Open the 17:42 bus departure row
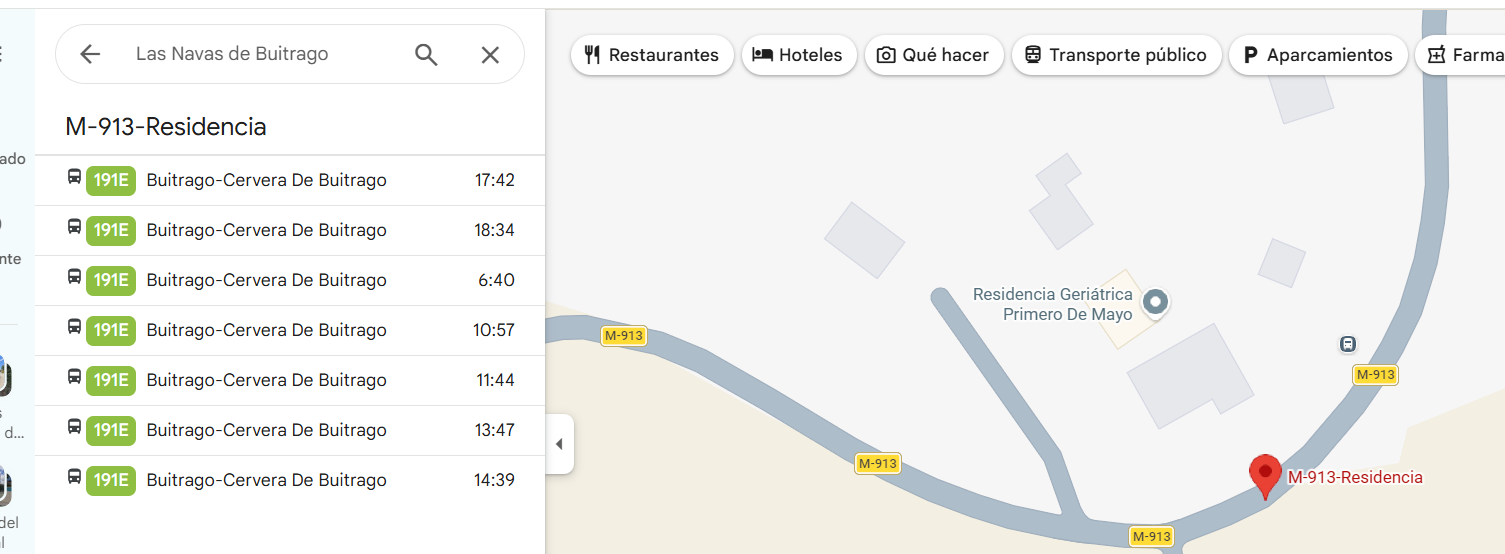The image size is (1505, 554). point(290,180)
